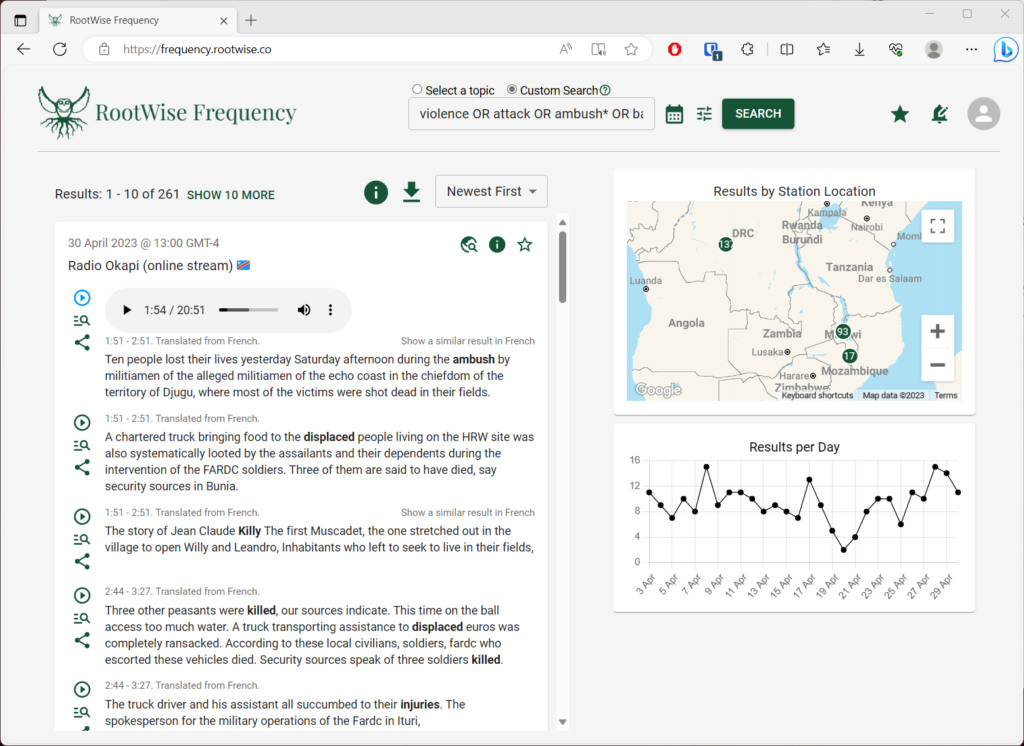Open the web search icon on the result

click(x=468, y=244)
